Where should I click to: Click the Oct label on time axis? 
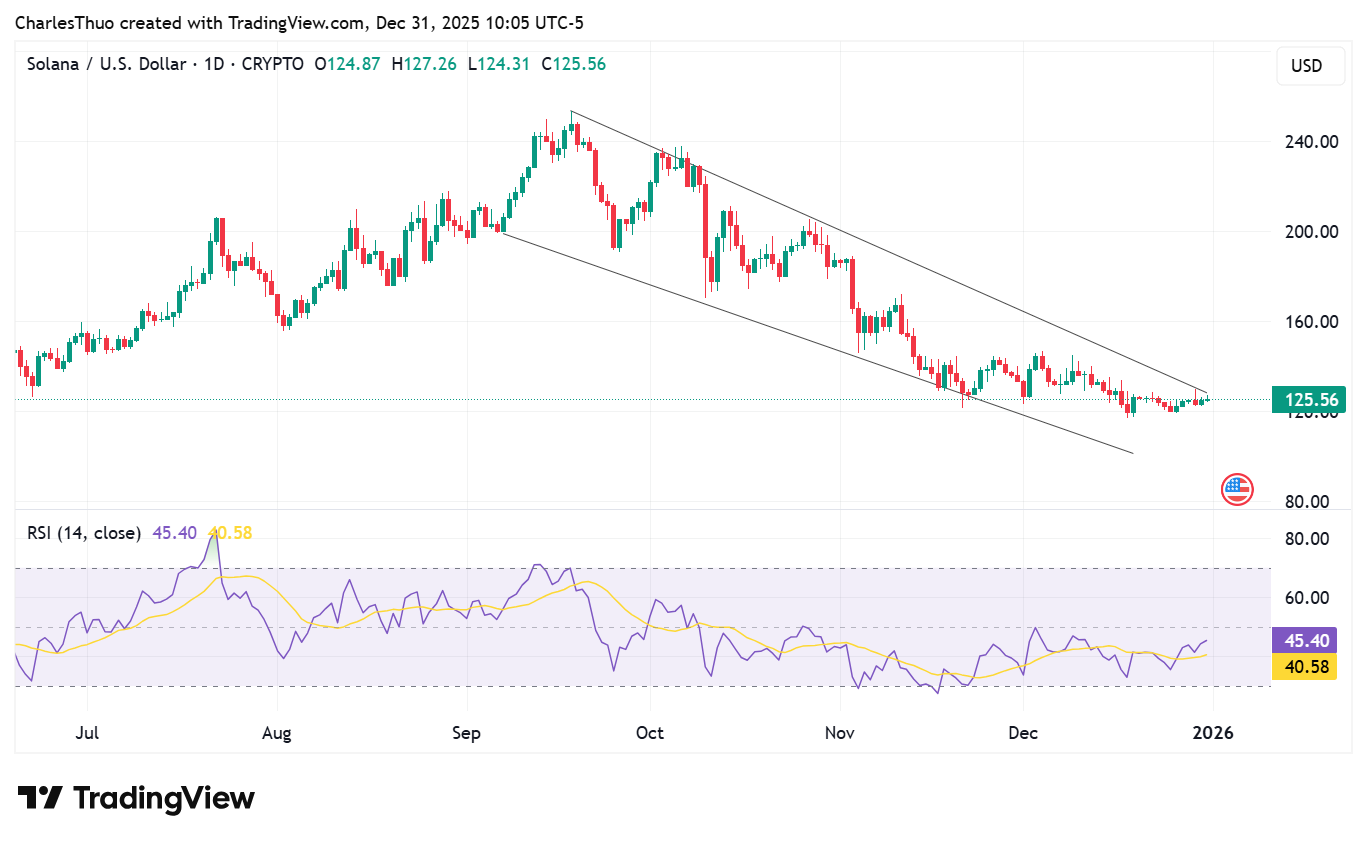coord(650,733)
